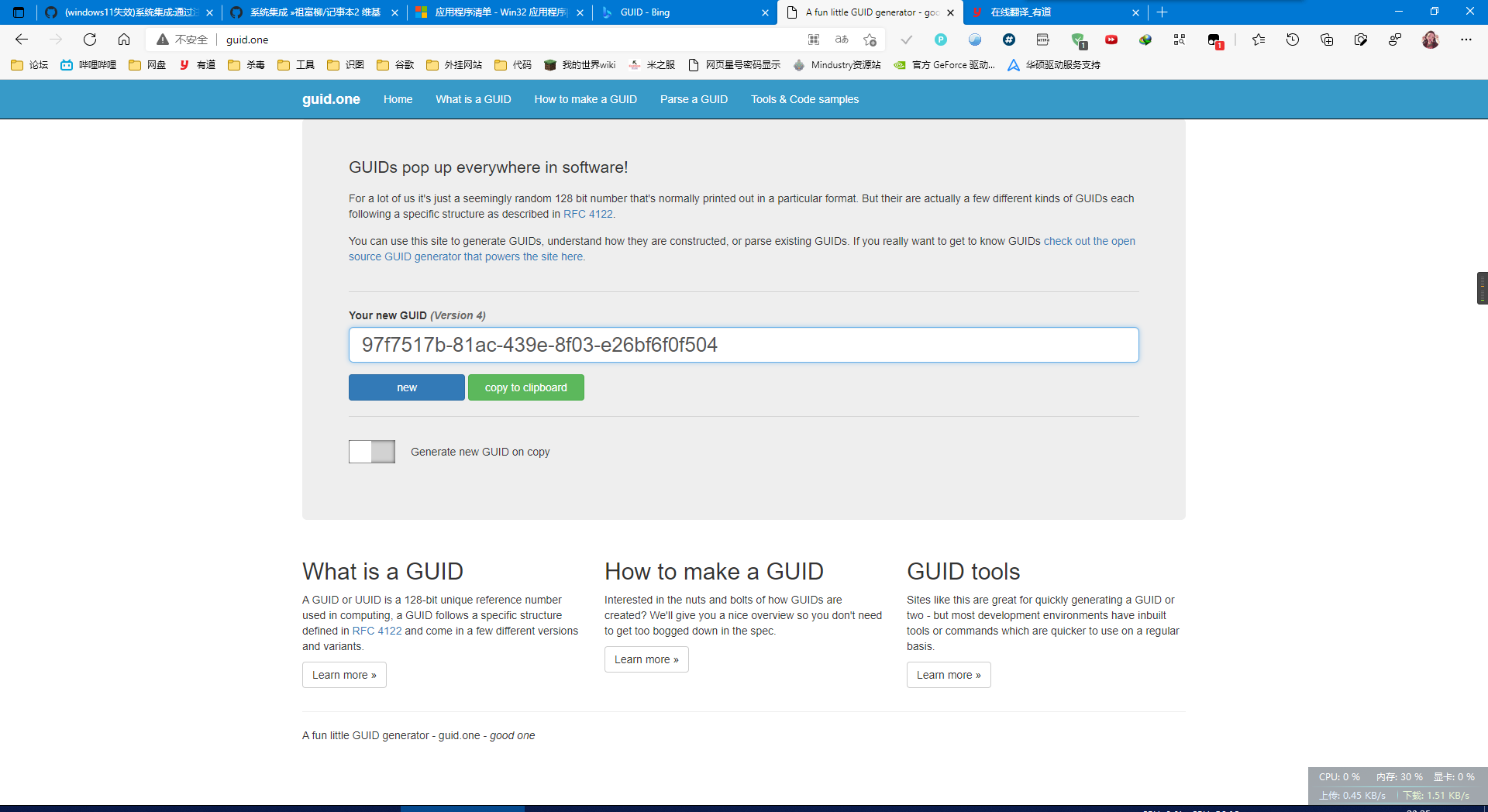This screenshot has width=1488, height=812.
Task: Click the 'copy to clipboard' button
Action: pyautogui.click(x=526, y=387)
